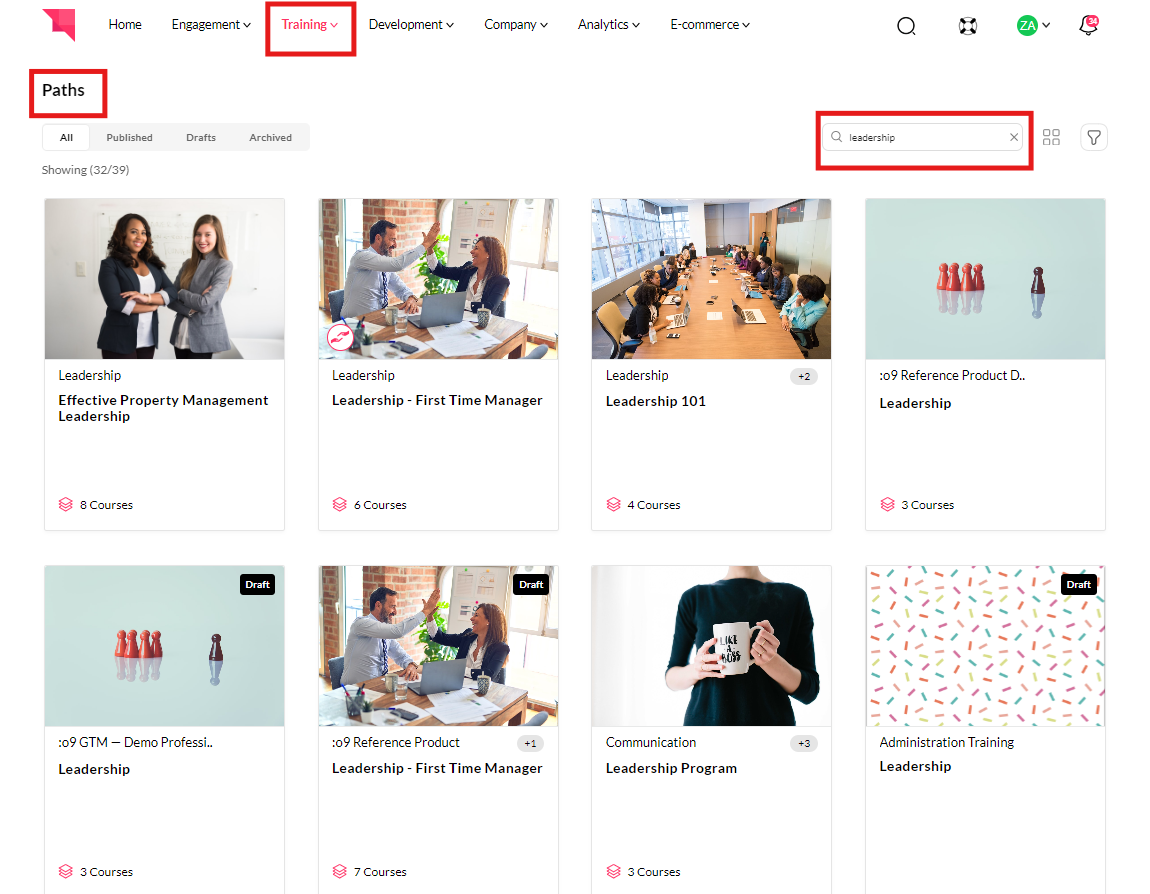Image resolution: width=1150 pixels, height=894 pixels.
Task: Click the leadership search field
Action: pos(923,137)
